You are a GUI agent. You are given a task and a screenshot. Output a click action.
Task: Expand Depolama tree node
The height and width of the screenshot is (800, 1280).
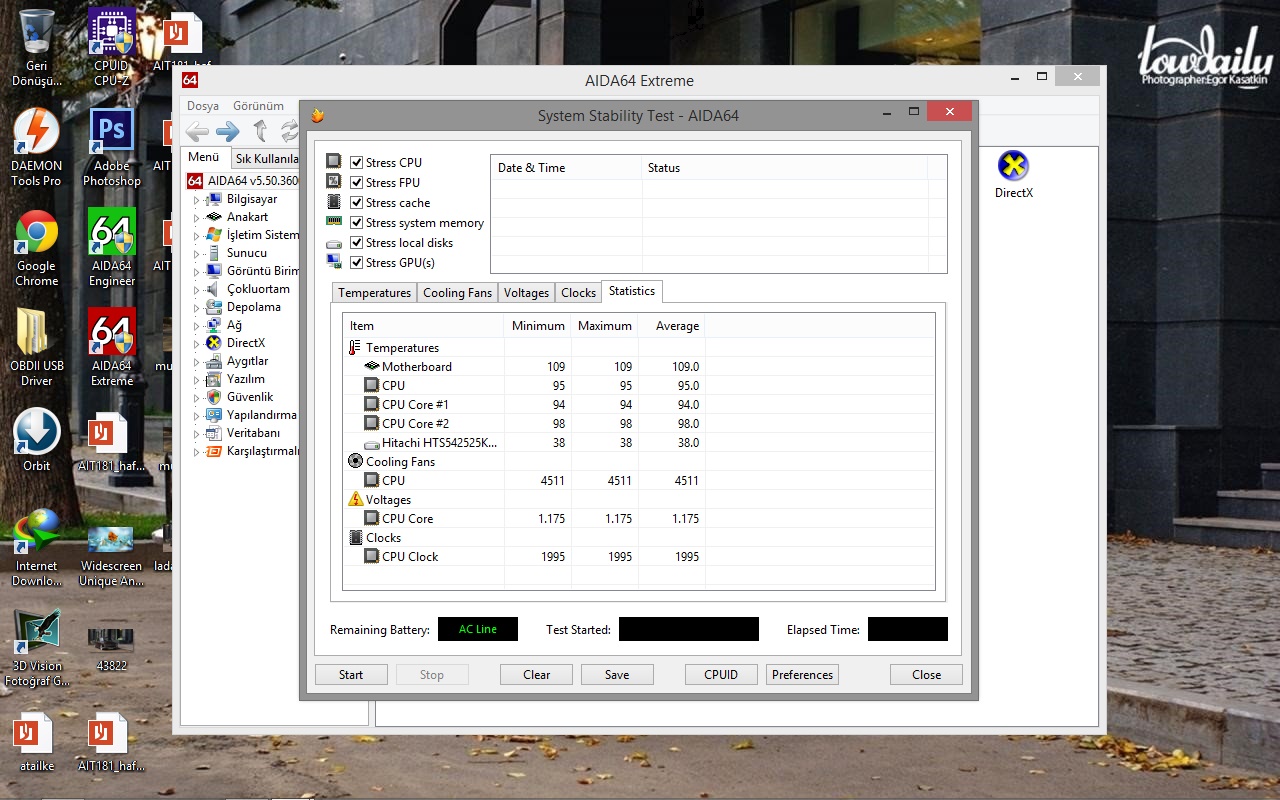click(196, 307)
